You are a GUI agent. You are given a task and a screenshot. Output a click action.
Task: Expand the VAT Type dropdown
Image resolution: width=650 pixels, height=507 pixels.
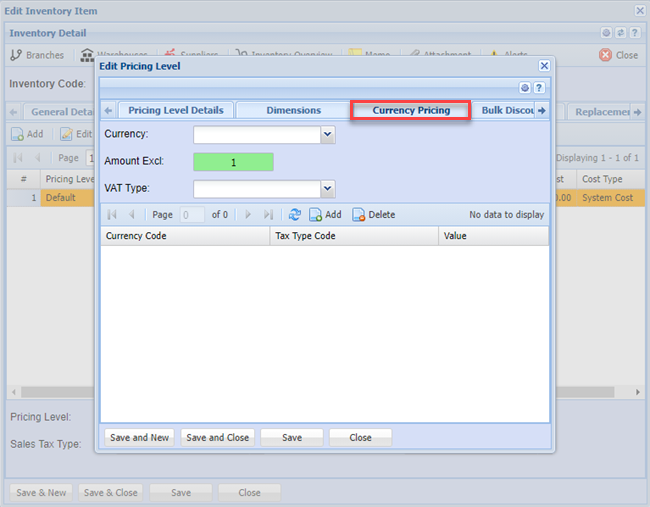coord(327,189)
